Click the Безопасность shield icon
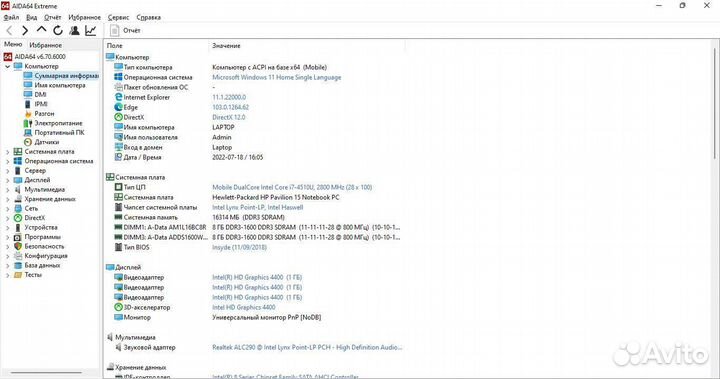The image size is (720, 379). tap(17, 246)
